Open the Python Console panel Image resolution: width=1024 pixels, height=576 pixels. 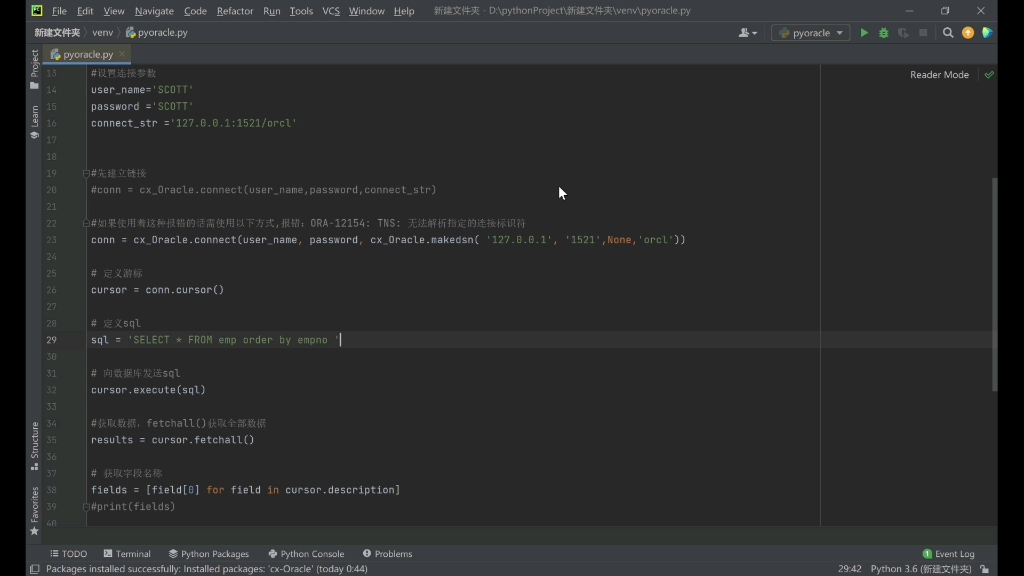click(x=306, y=553)
